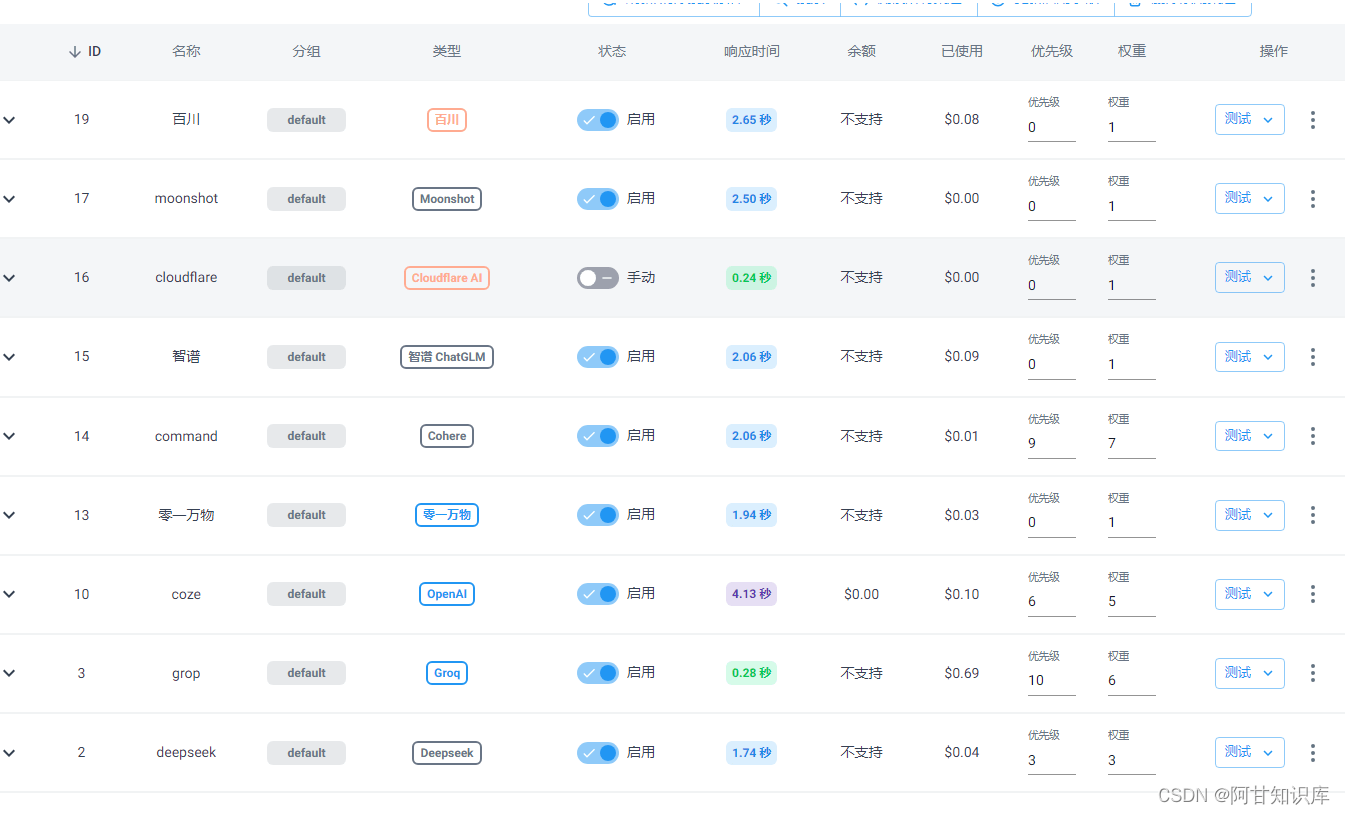
Task: Expand the grop row details chevron
Action: coord(9,673)
